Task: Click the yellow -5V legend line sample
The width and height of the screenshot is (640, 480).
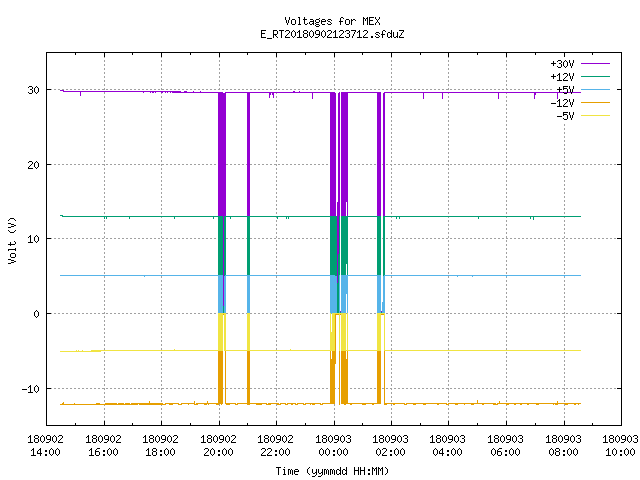Action: (x=595, y=116)
